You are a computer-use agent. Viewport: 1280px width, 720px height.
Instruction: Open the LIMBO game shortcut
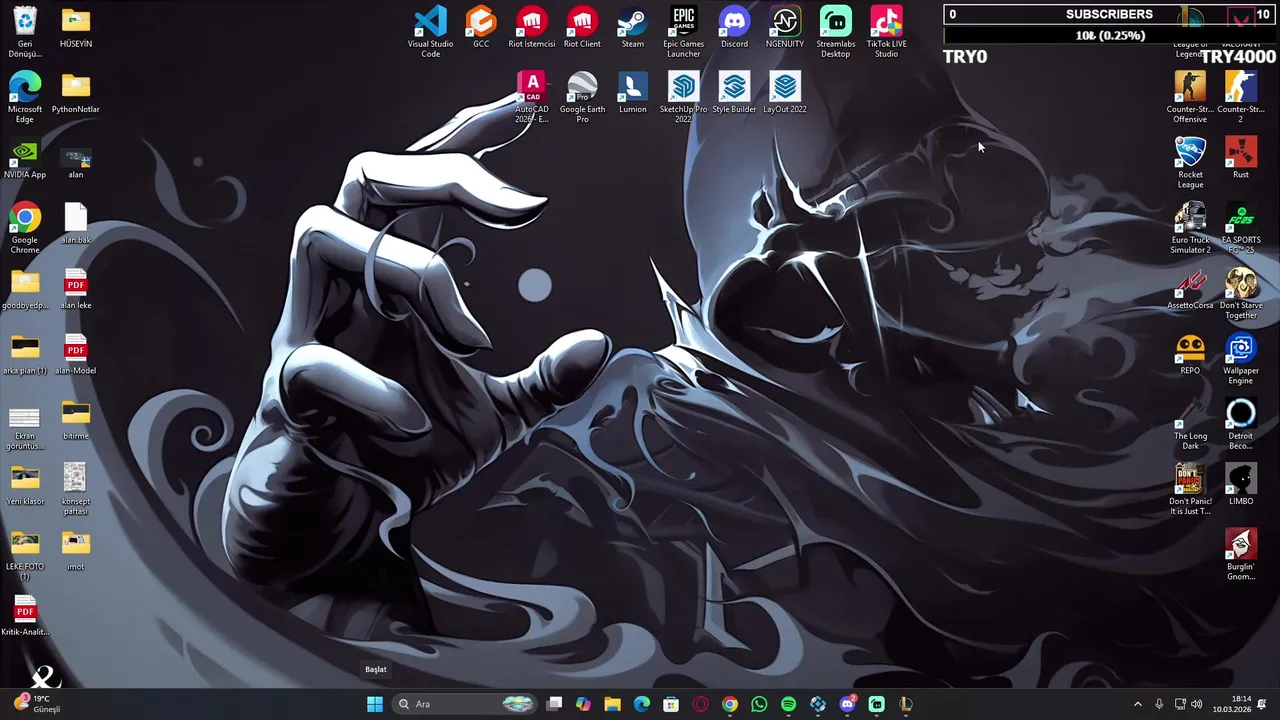click(1240, 485)
